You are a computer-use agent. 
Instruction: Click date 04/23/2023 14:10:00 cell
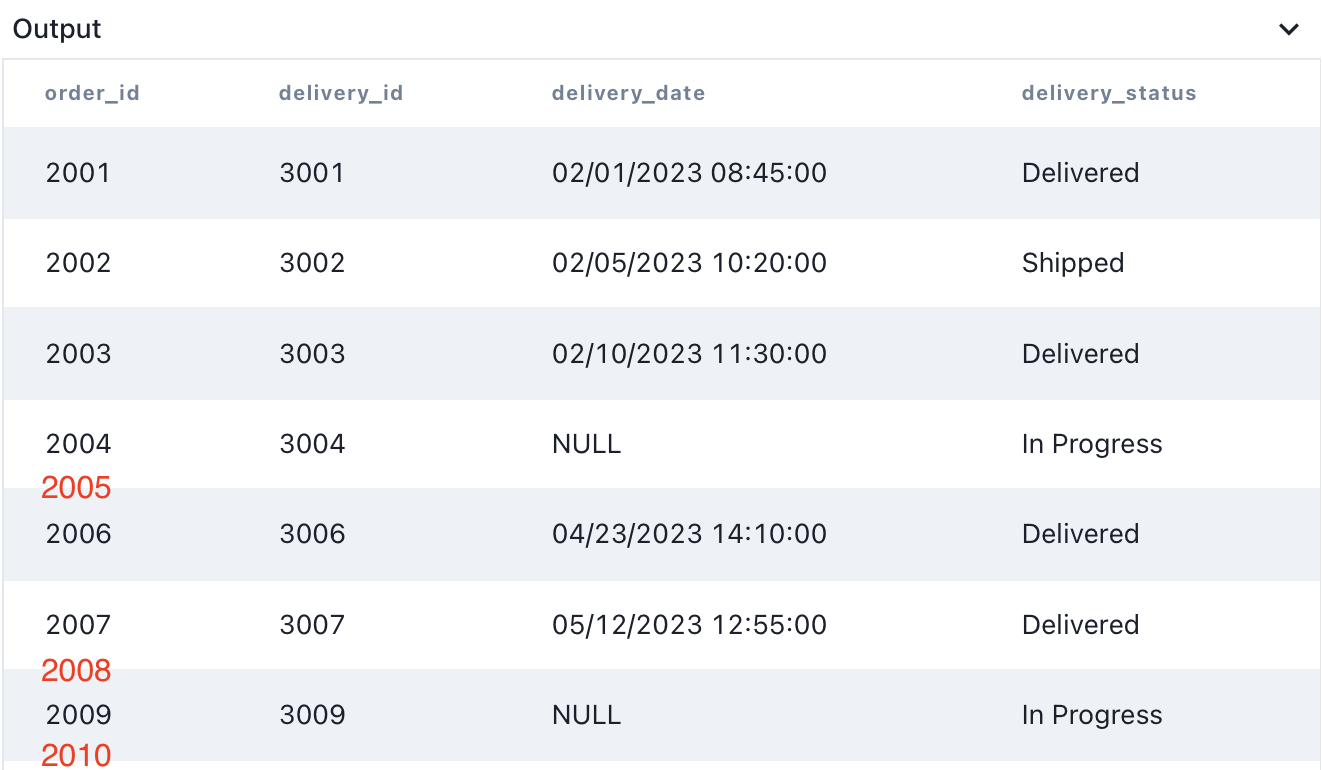(x=689, y=534)
